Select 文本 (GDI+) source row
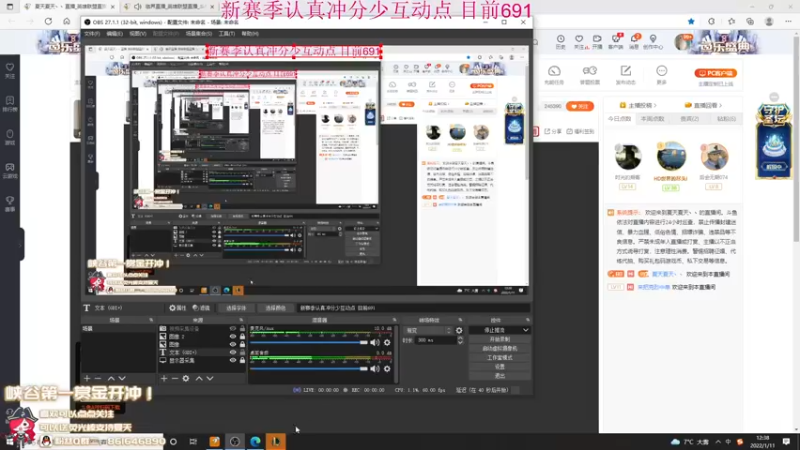The width and height of the screenshot is (800, 450). 202,353
